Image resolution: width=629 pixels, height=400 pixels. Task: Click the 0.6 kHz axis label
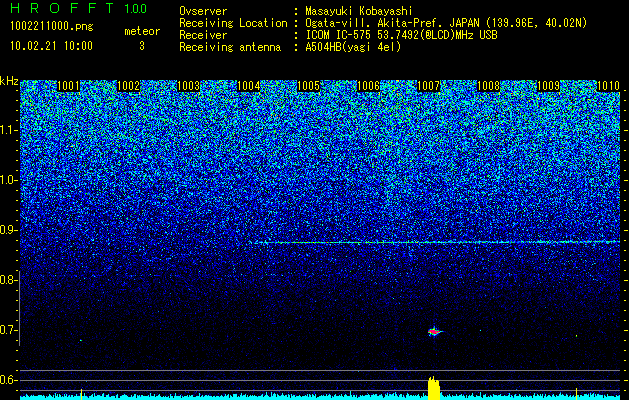pyautogui.click(x=8, y=380)
